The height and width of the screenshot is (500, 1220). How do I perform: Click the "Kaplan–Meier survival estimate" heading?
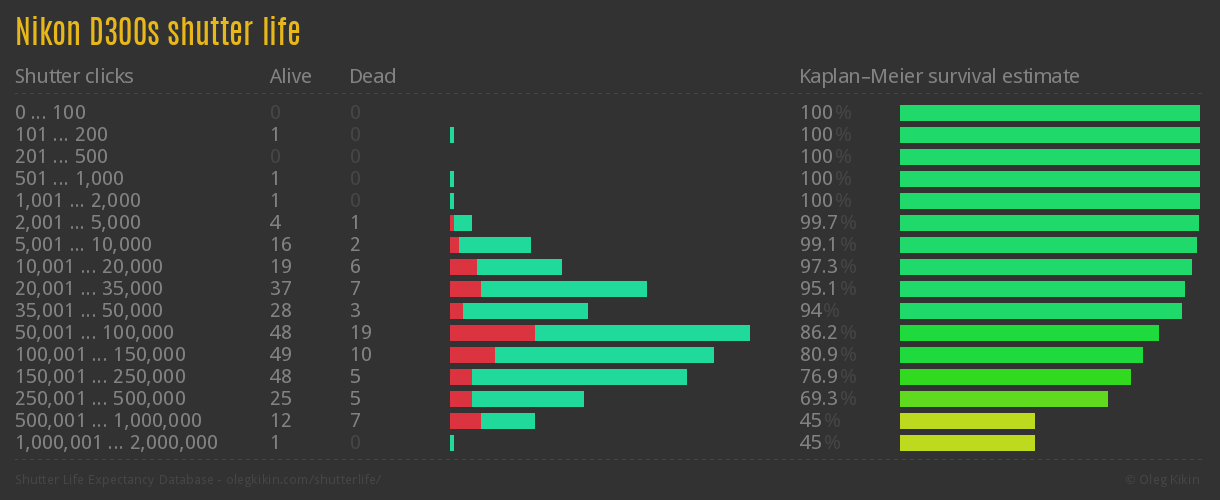(x=939, y=76)
